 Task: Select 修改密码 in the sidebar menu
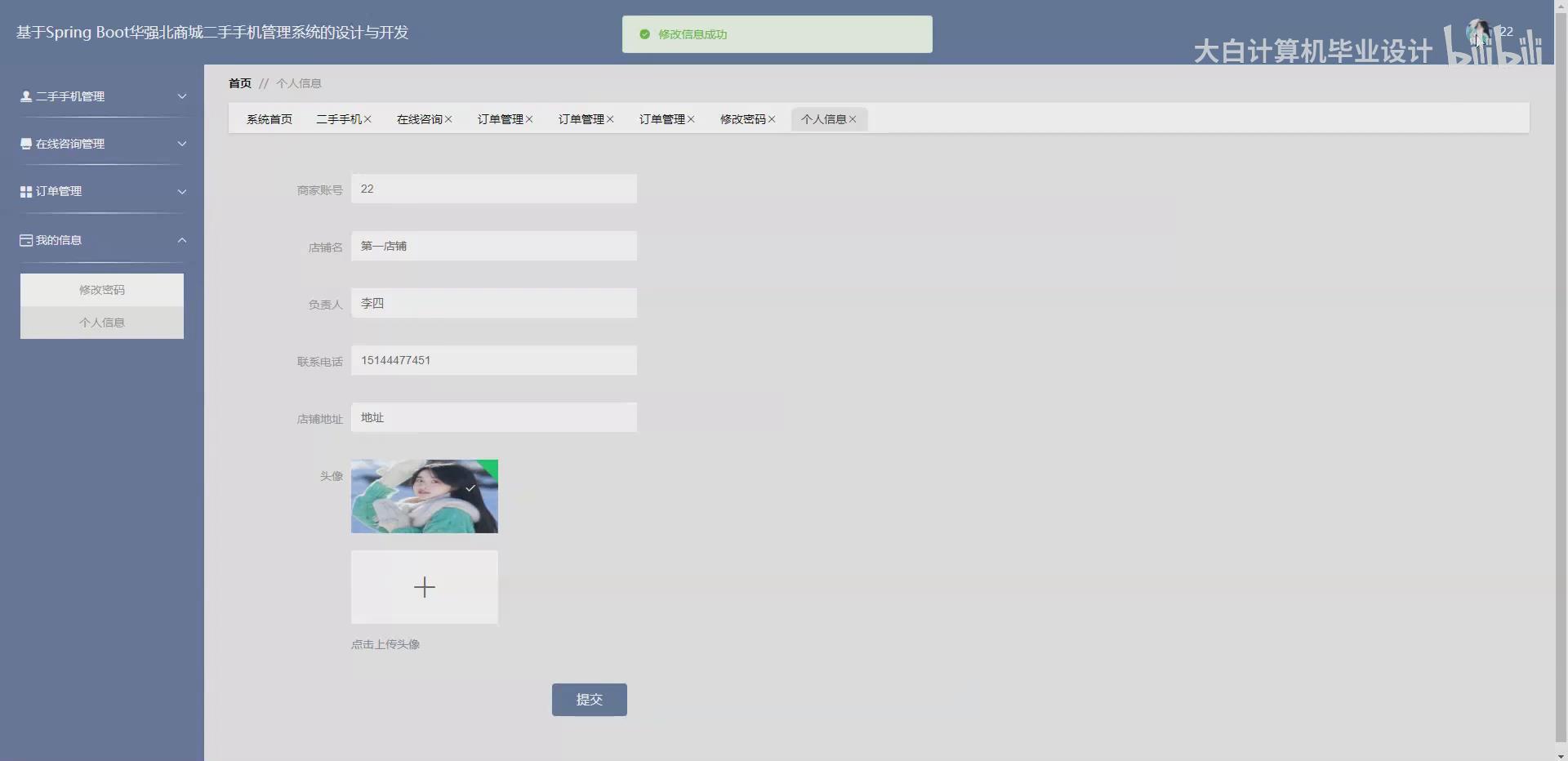point(101,289)
